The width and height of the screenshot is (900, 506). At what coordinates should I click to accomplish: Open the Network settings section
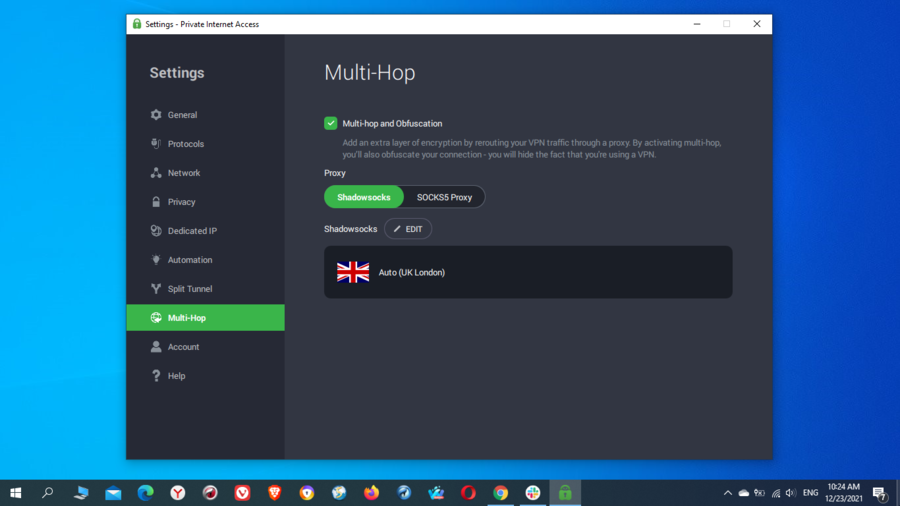pos(183,173)
